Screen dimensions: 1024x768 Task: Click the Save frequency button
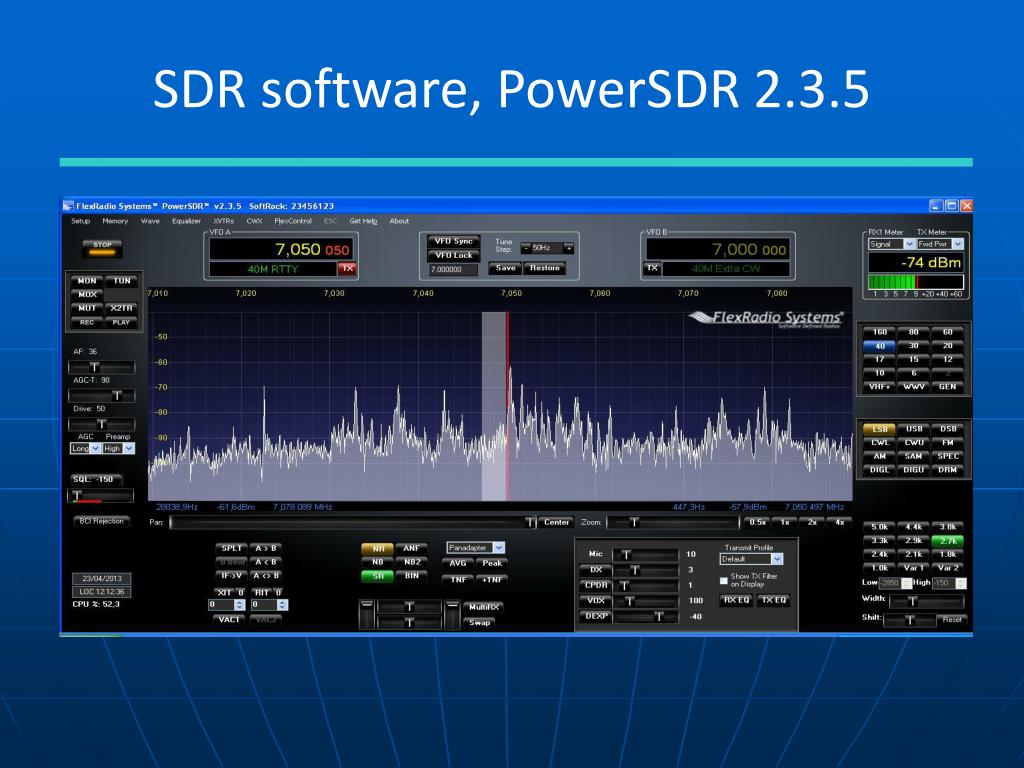click(505, 268)
